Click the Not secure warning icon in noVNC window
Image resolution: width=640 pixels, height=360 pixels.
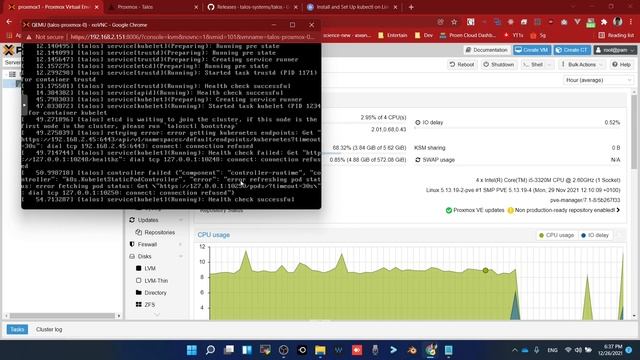click(x=29, y=37)
